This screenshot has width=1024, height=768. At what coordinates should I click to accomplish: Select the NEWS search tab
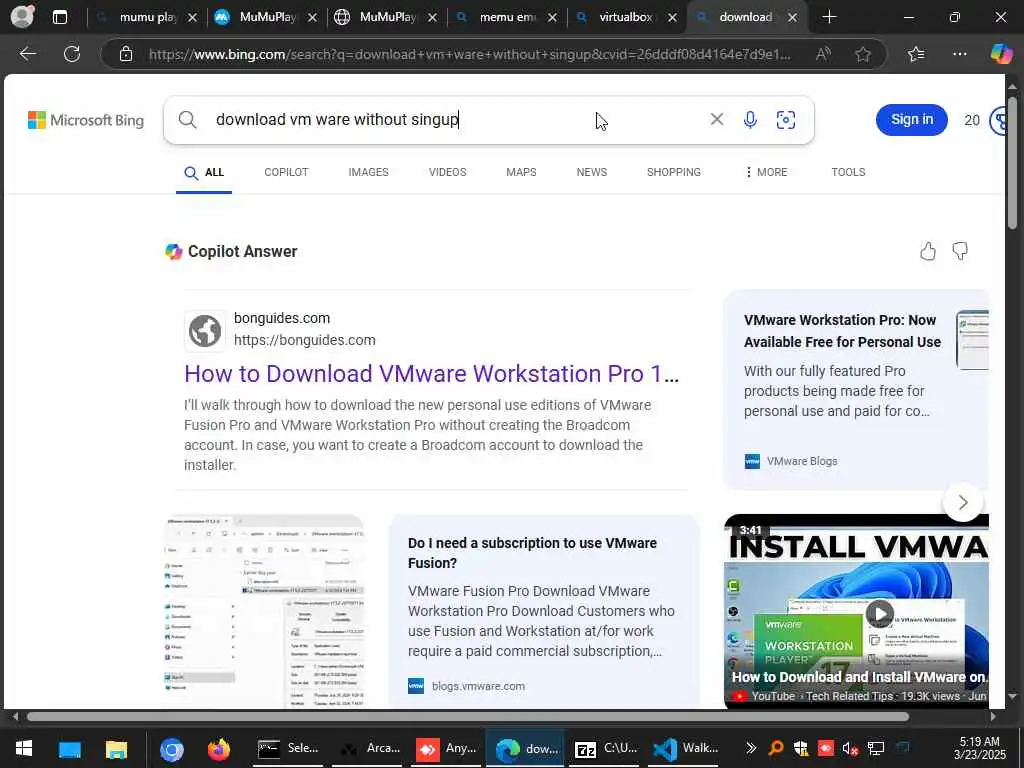point(592,172)
